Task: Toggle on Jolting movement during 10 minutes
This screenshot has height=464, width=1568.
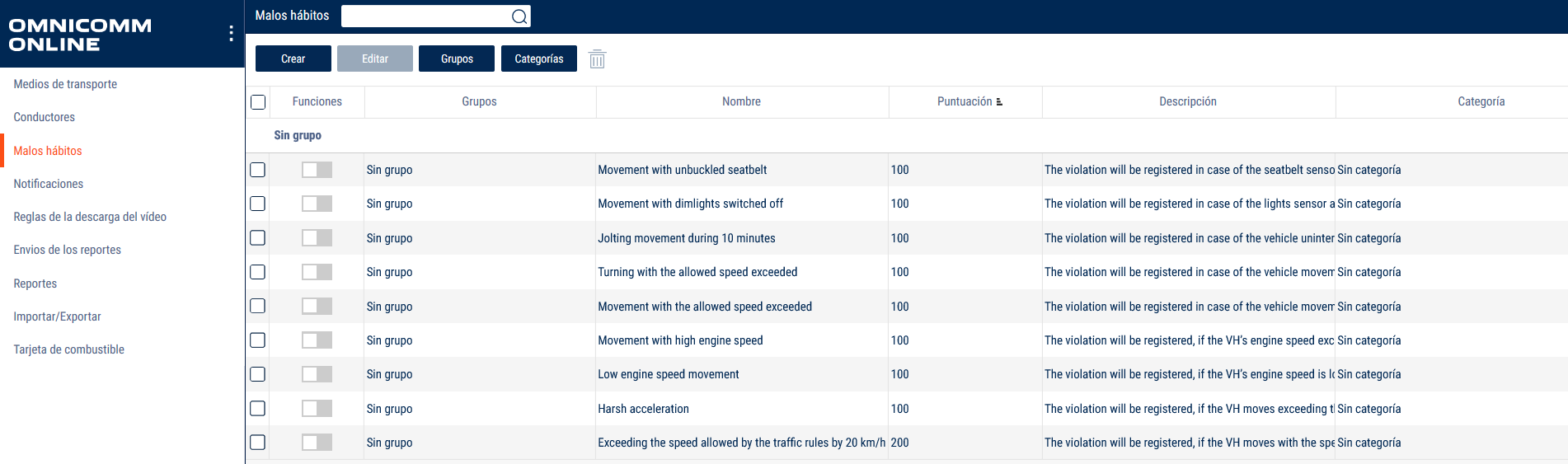Action: 317,238
